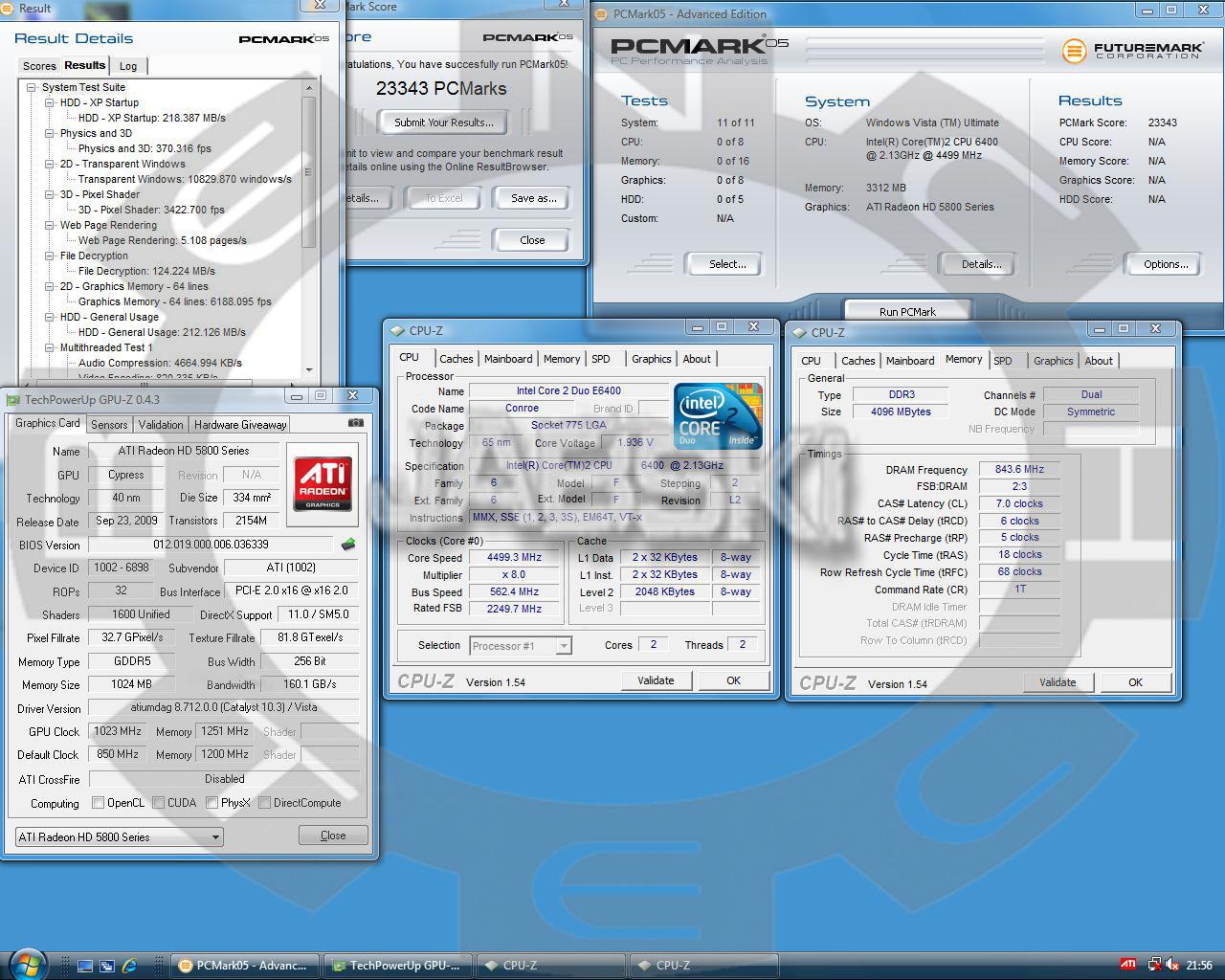
Task: Click the CPU-Z Core Speed value field
Action: click(x=515, y=557)
